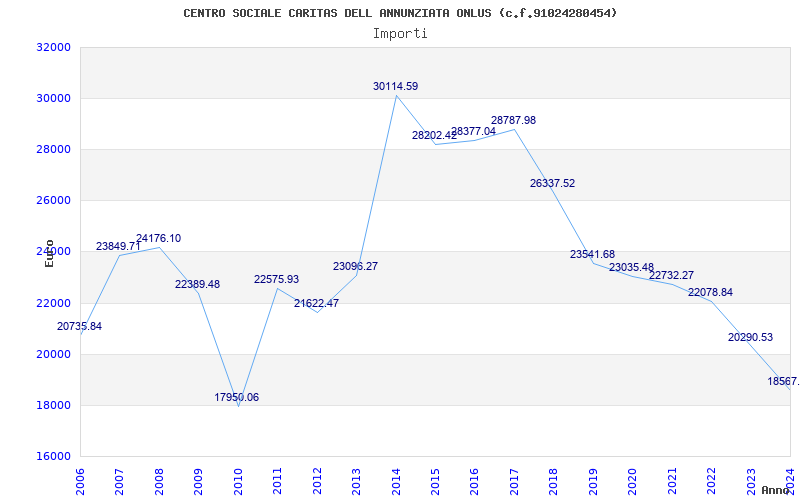This screenshot has width=800, height=500.
Task: Click x-axis year 2019
Action: pos(593,481)
